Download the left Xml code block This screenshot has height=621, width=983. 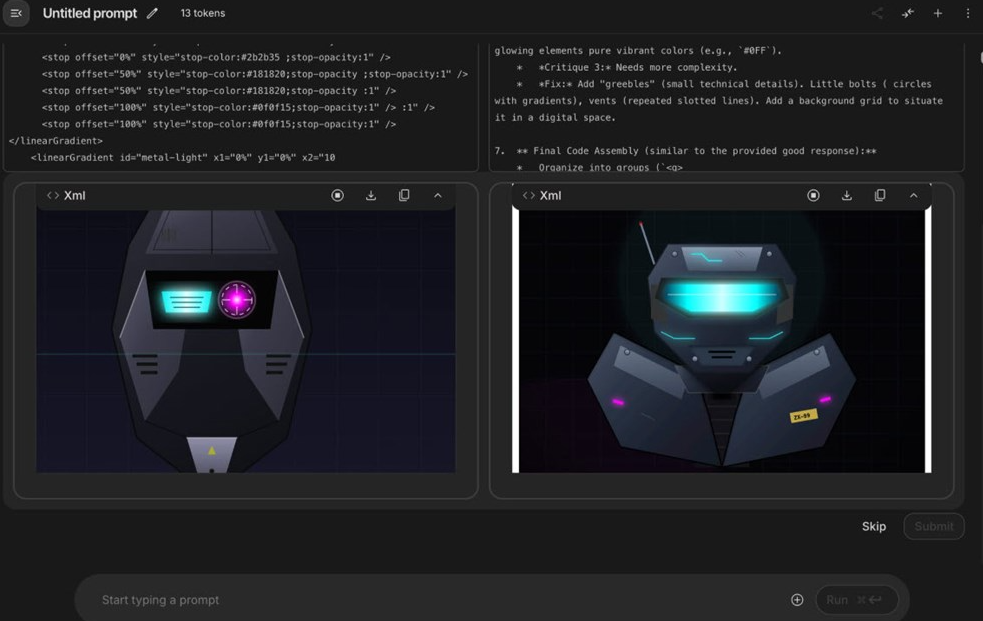click(371, 196)
